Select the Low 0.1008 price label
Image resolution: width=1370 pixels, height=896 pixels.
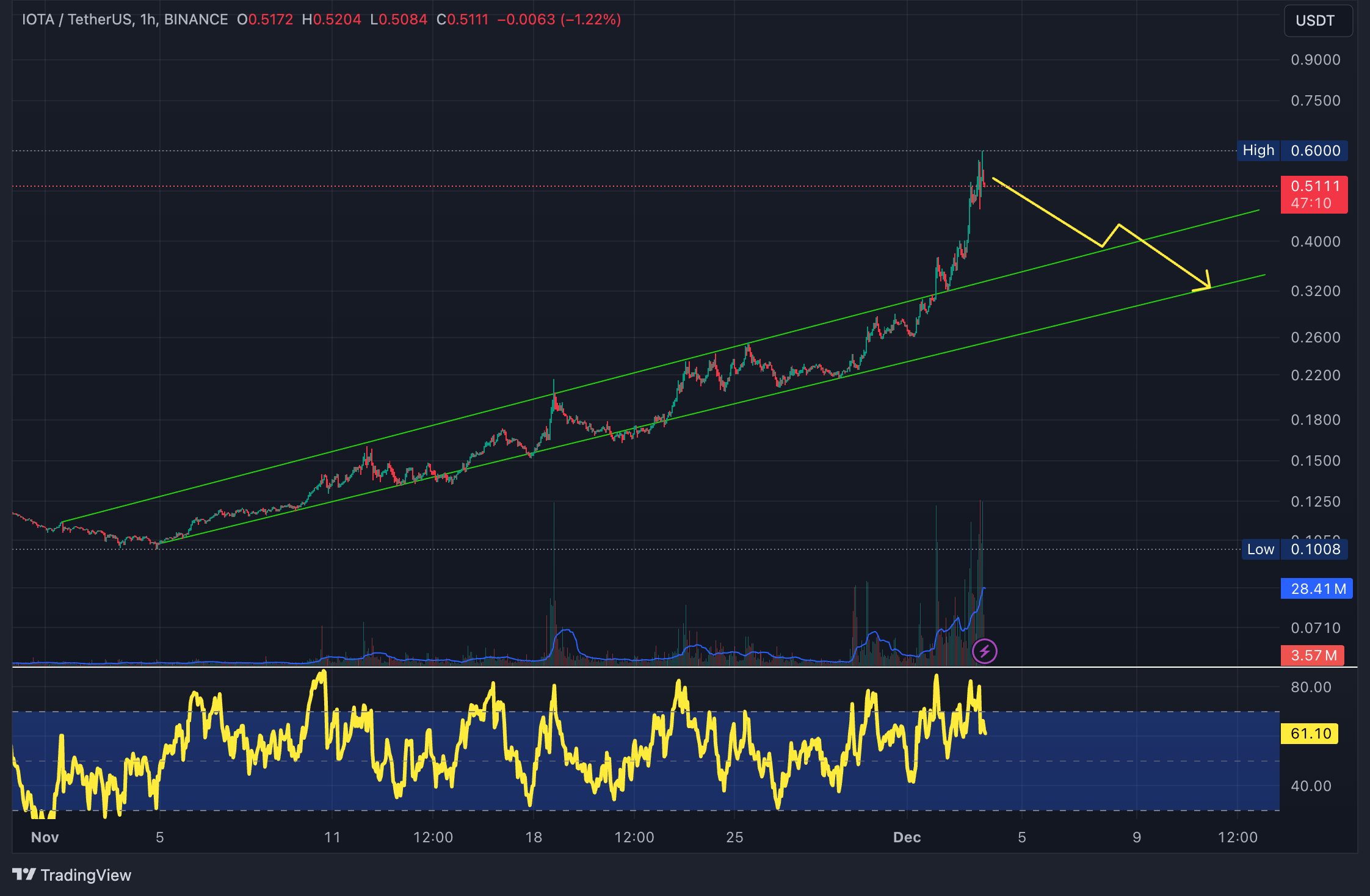tap(1295, 549)
